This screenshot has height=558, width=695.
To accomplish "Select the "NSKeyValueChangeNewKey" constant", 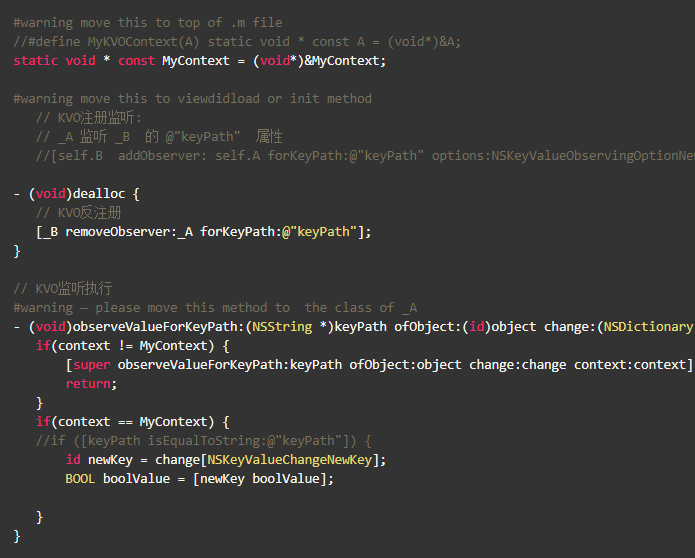I will pyautogui.click(x=289, y=459).
